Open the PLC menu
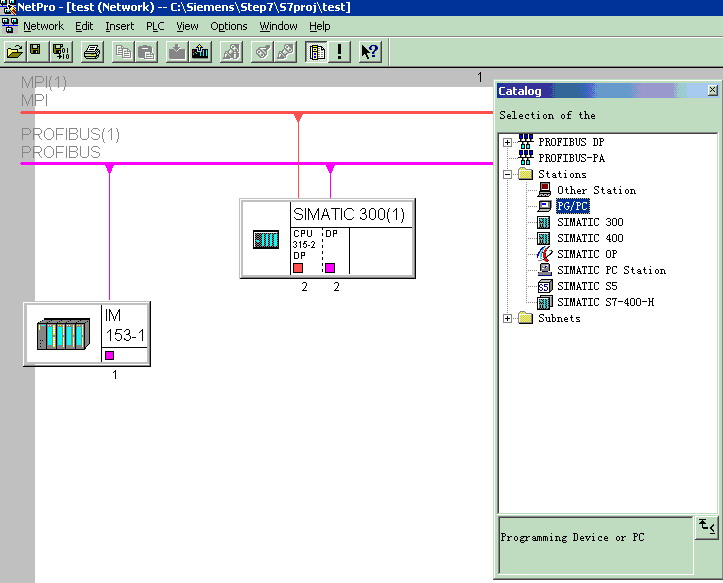The width and height of the screenshot is (723, 583). (x=155, y=26)
